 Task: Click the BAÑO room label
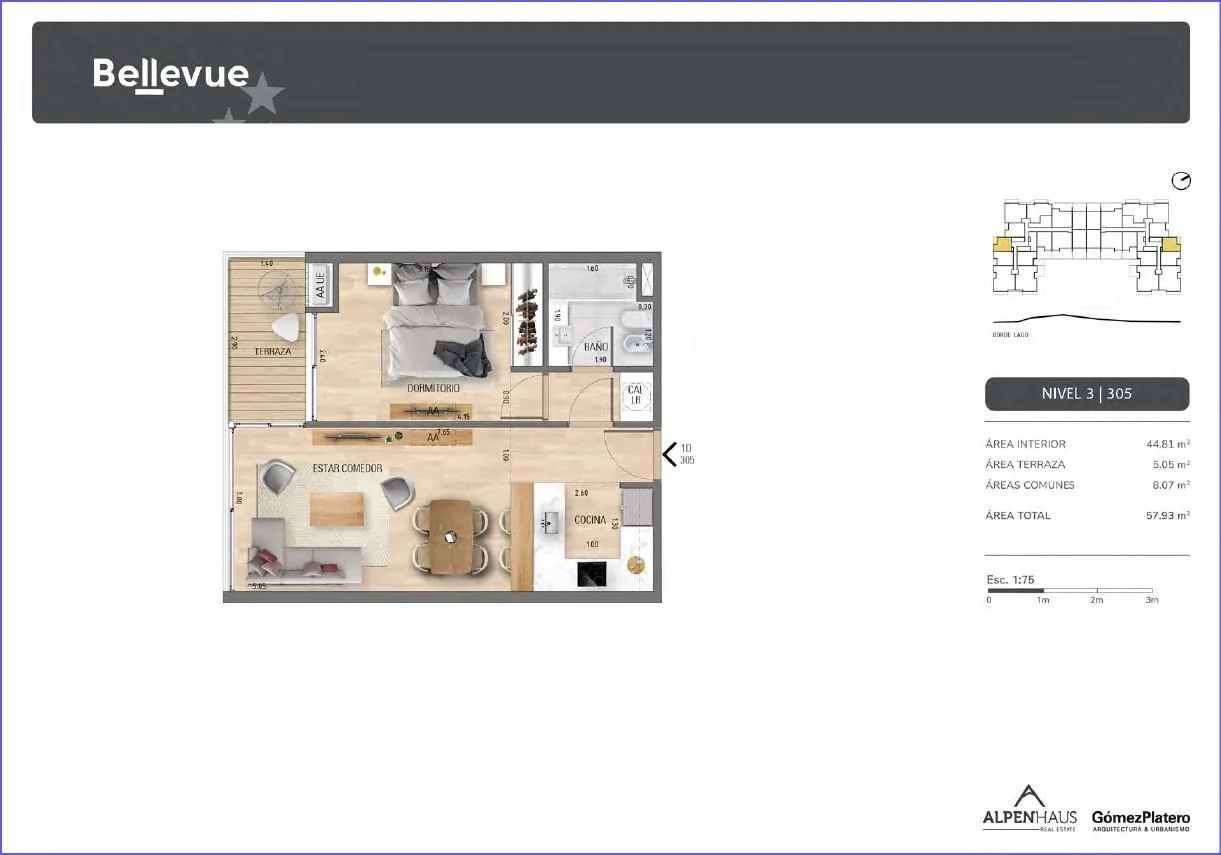[596, 347]
